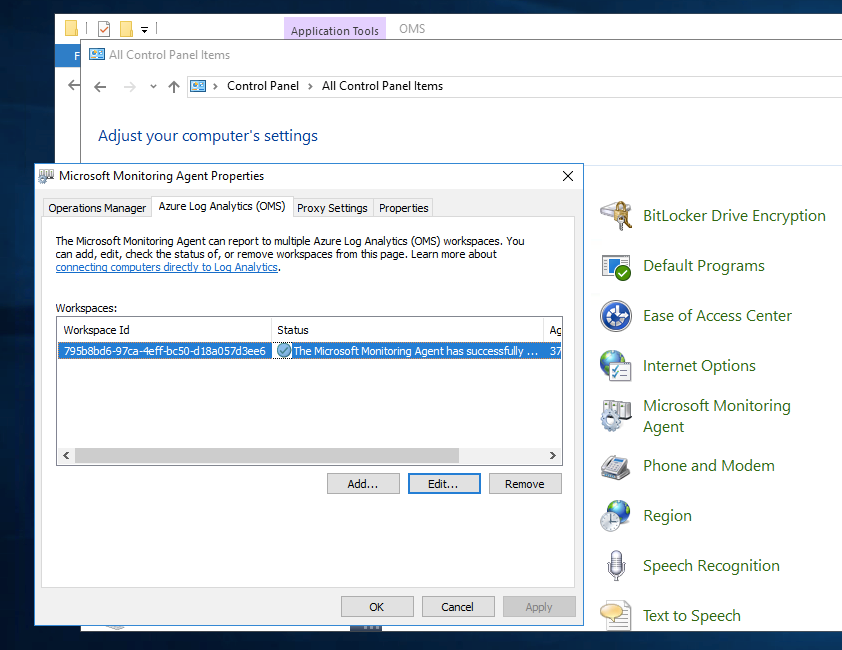Open the Speech Recognition microphone icon
Viewport: 842px width, 650px height.
[616, 566]
